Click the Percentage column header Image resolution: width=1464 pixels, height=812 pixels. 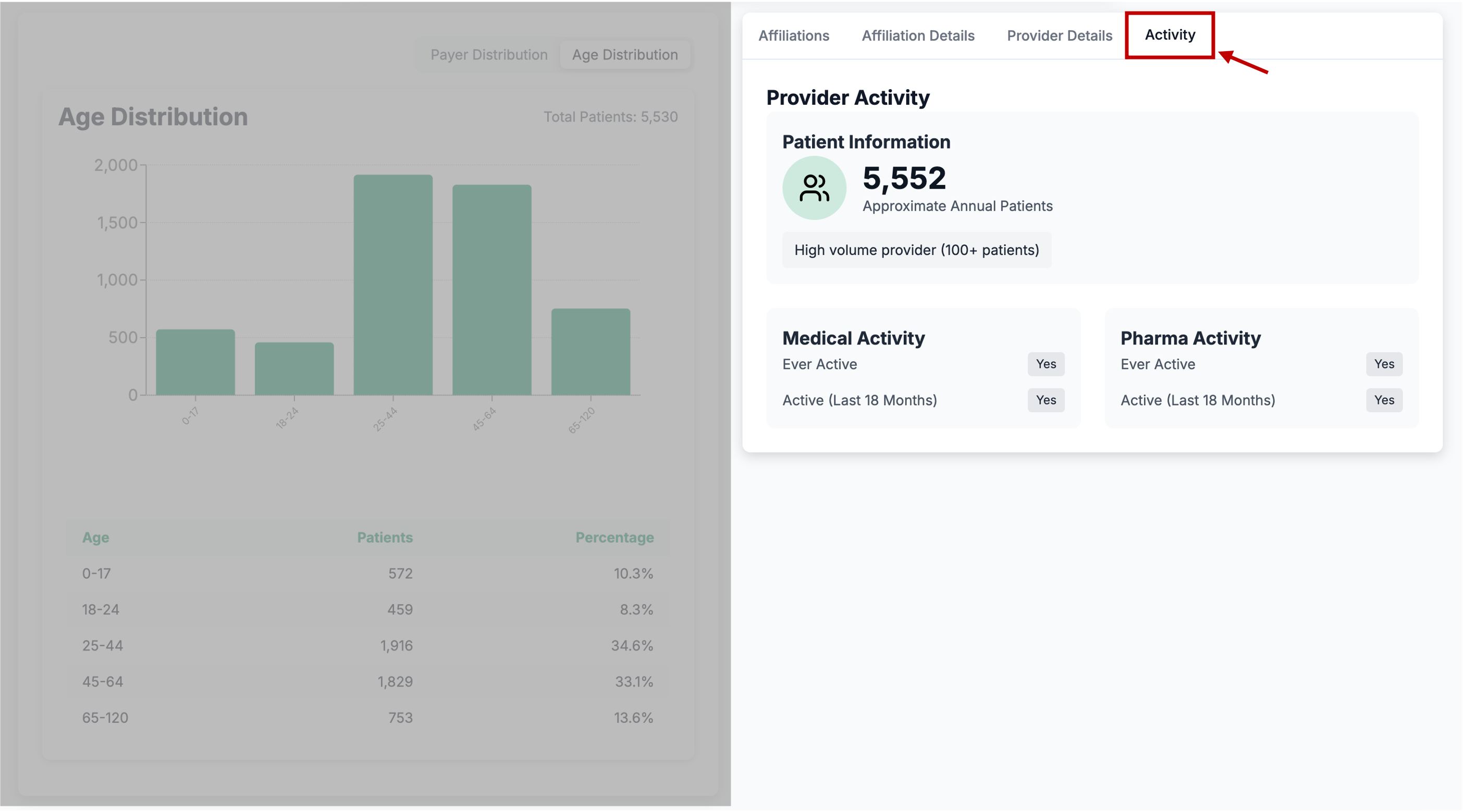[x=614, y=537]
